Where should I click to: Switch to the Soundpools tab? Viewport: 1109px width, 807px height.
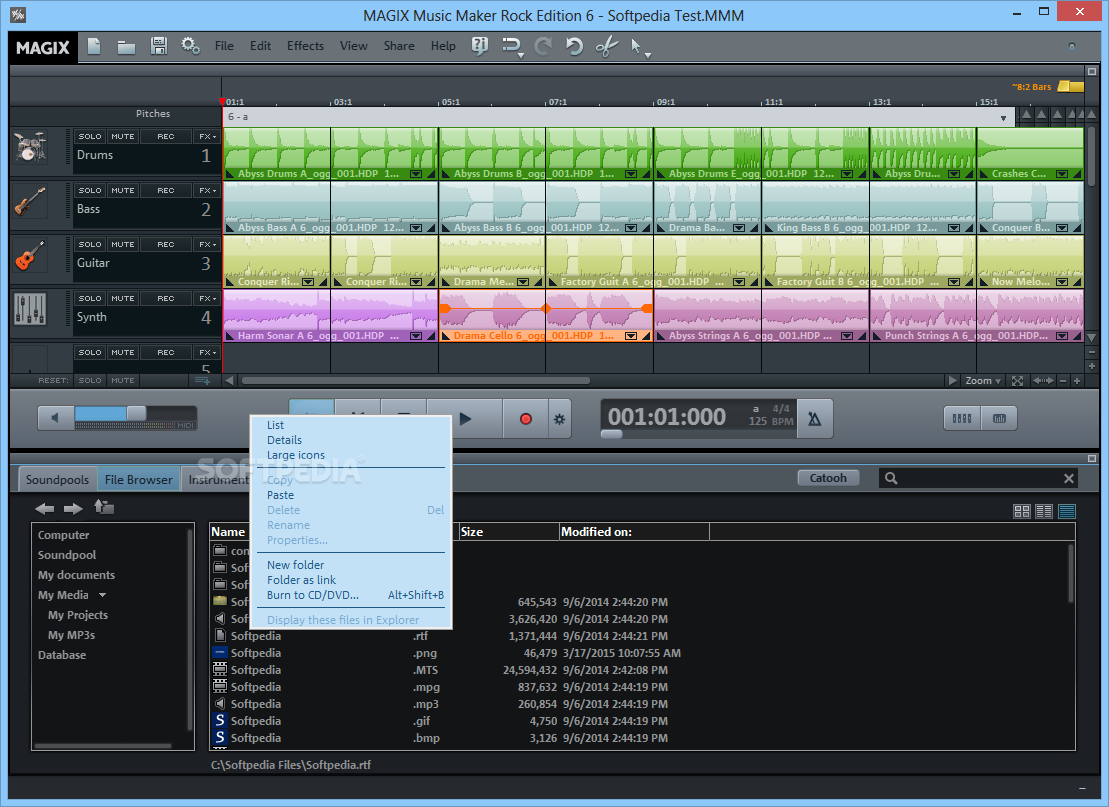57,480
